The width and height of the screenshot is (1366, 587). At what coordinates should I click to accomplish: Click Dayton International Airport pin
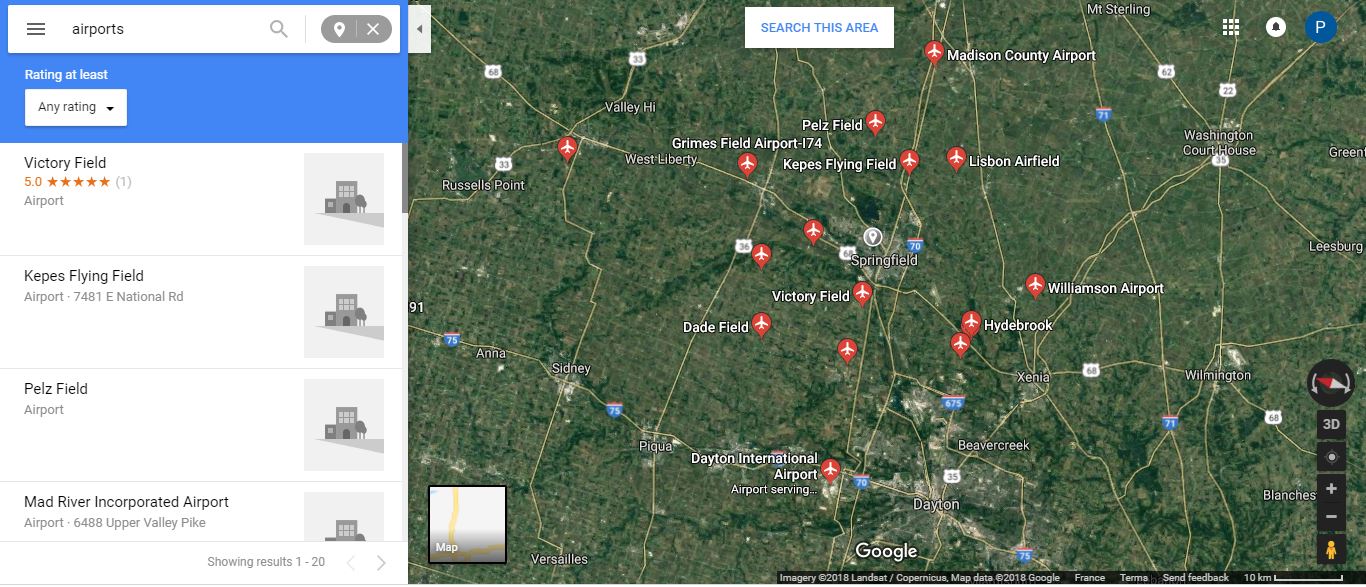pyautogui.click(x=830, y=470)
